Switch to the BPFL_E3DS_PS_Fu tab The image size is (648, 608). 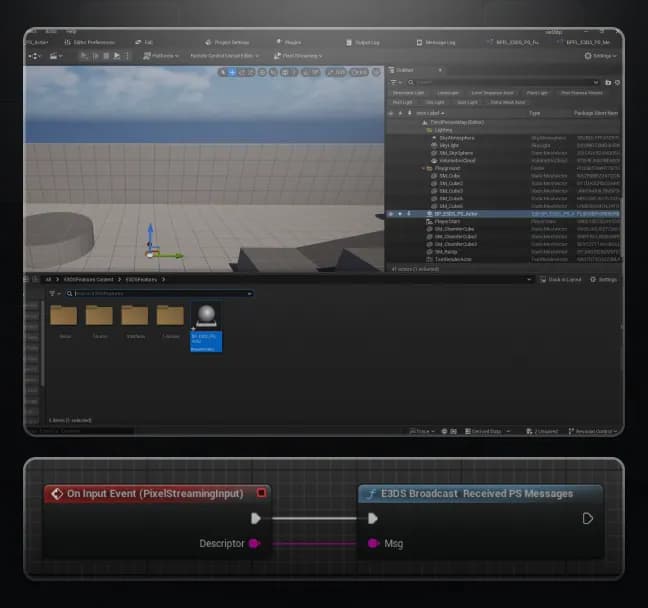click(513, 43)
